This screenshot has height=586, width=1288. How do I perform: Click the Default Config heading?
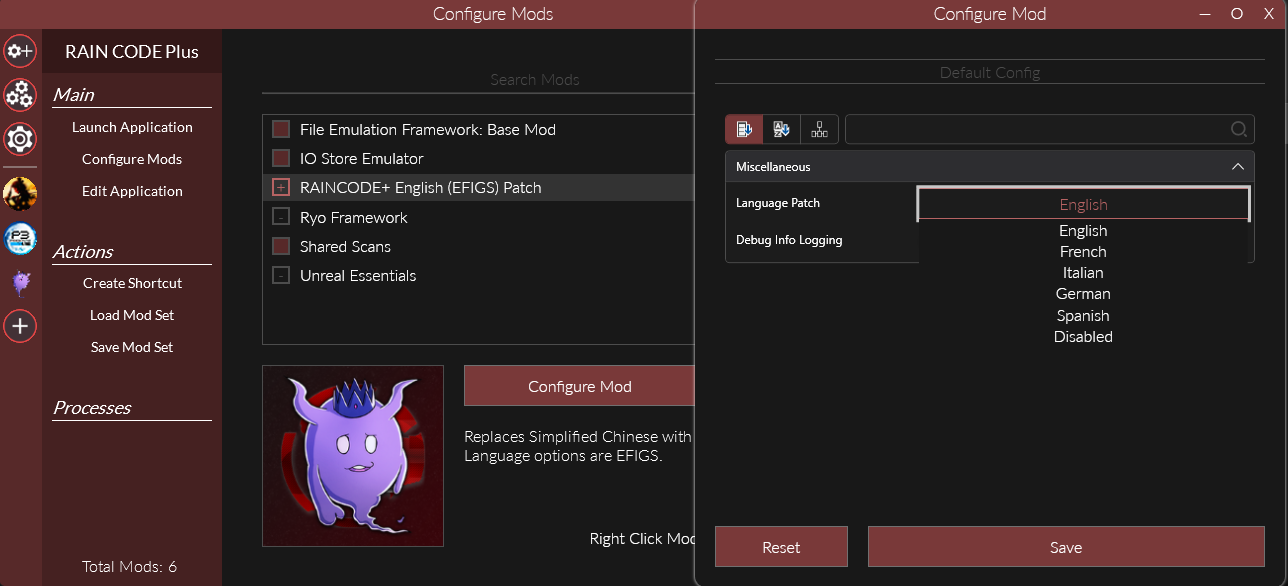(x=990, y=73)
